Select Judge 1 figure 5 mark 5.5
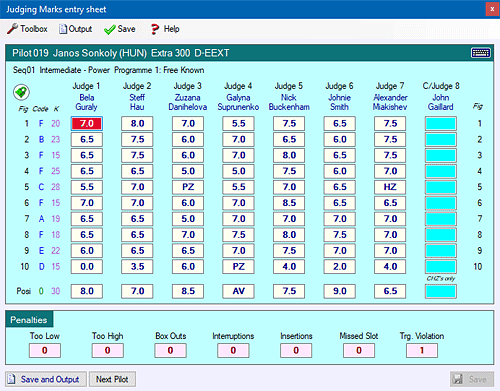Image resolution: width=500 pixels, height=391 pixels. (x=87, y=187)
